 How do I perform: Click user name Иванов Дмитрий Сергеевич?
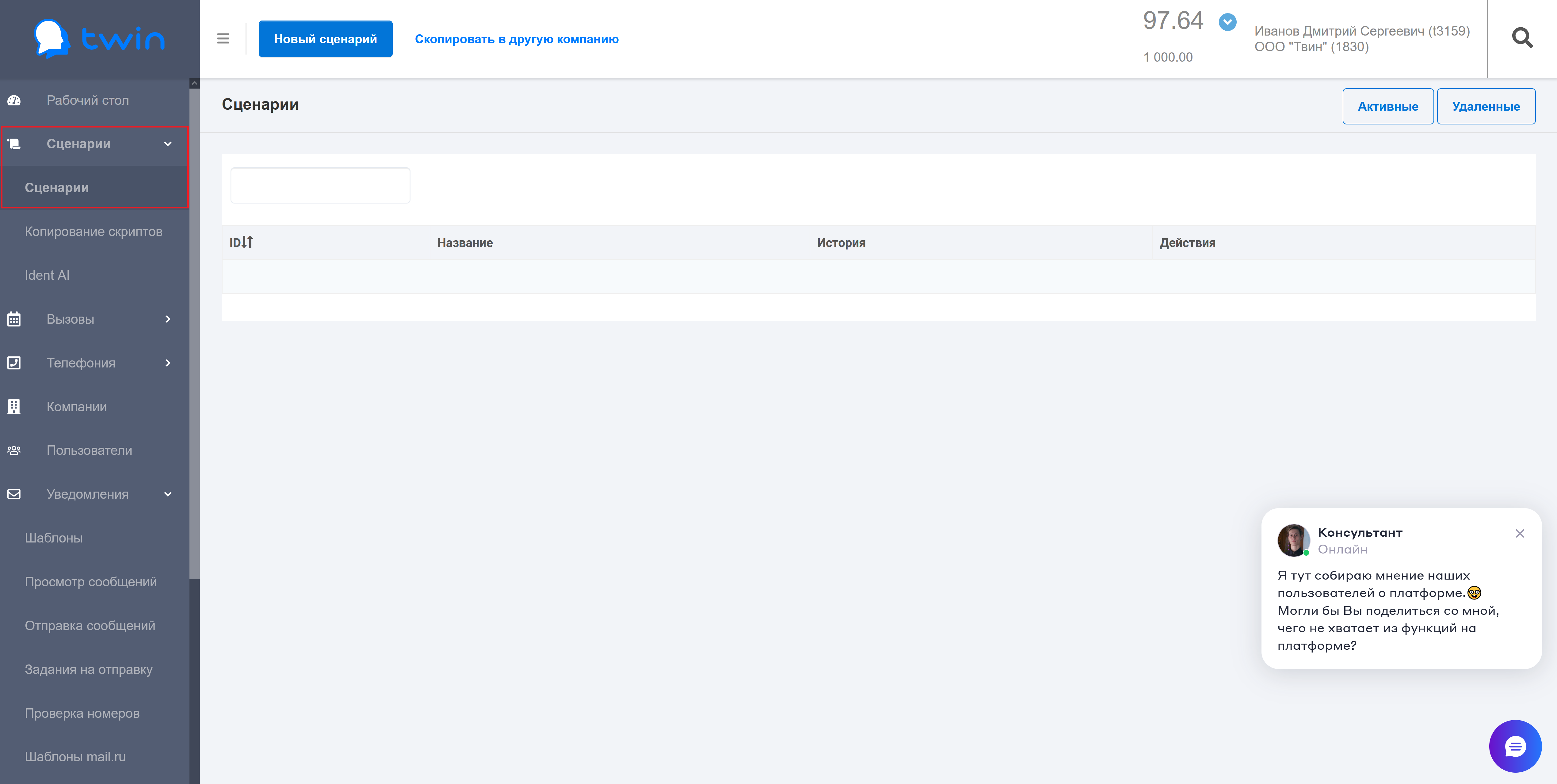pos(1362,31)
